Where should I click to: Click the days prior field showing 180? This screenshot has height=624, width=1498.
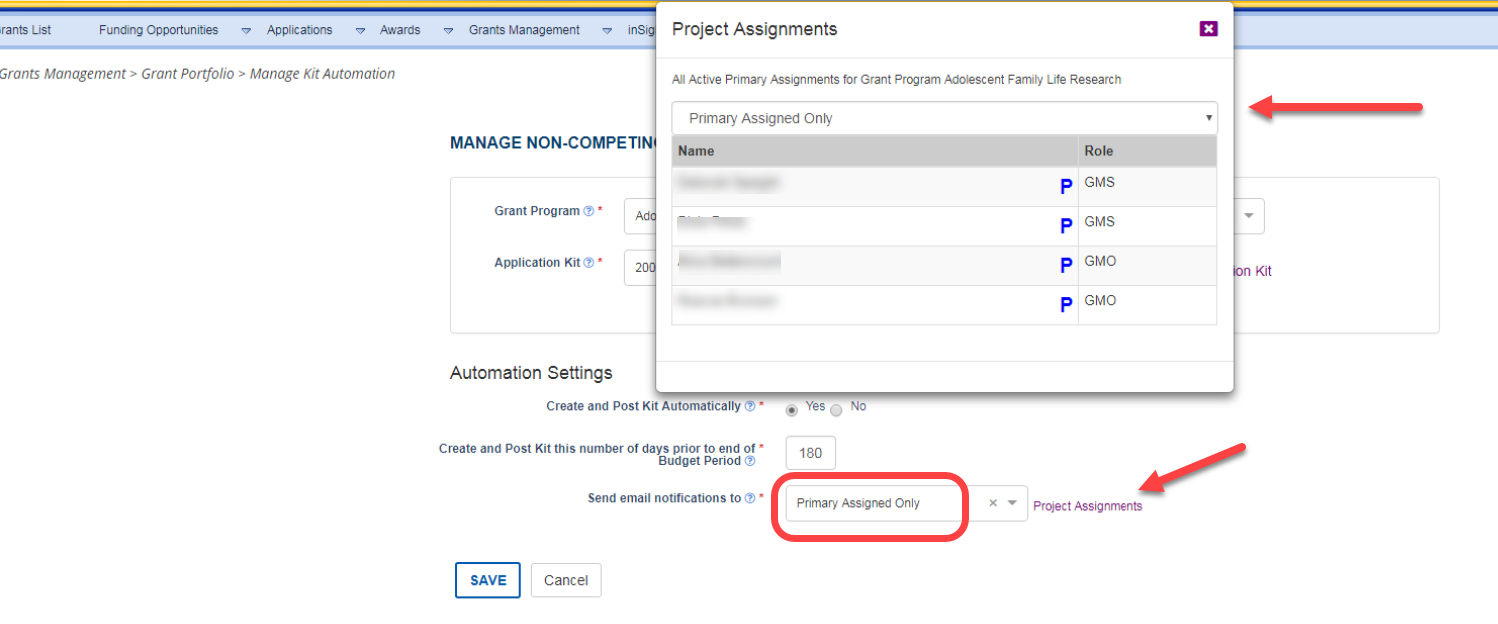click(810, 453)
